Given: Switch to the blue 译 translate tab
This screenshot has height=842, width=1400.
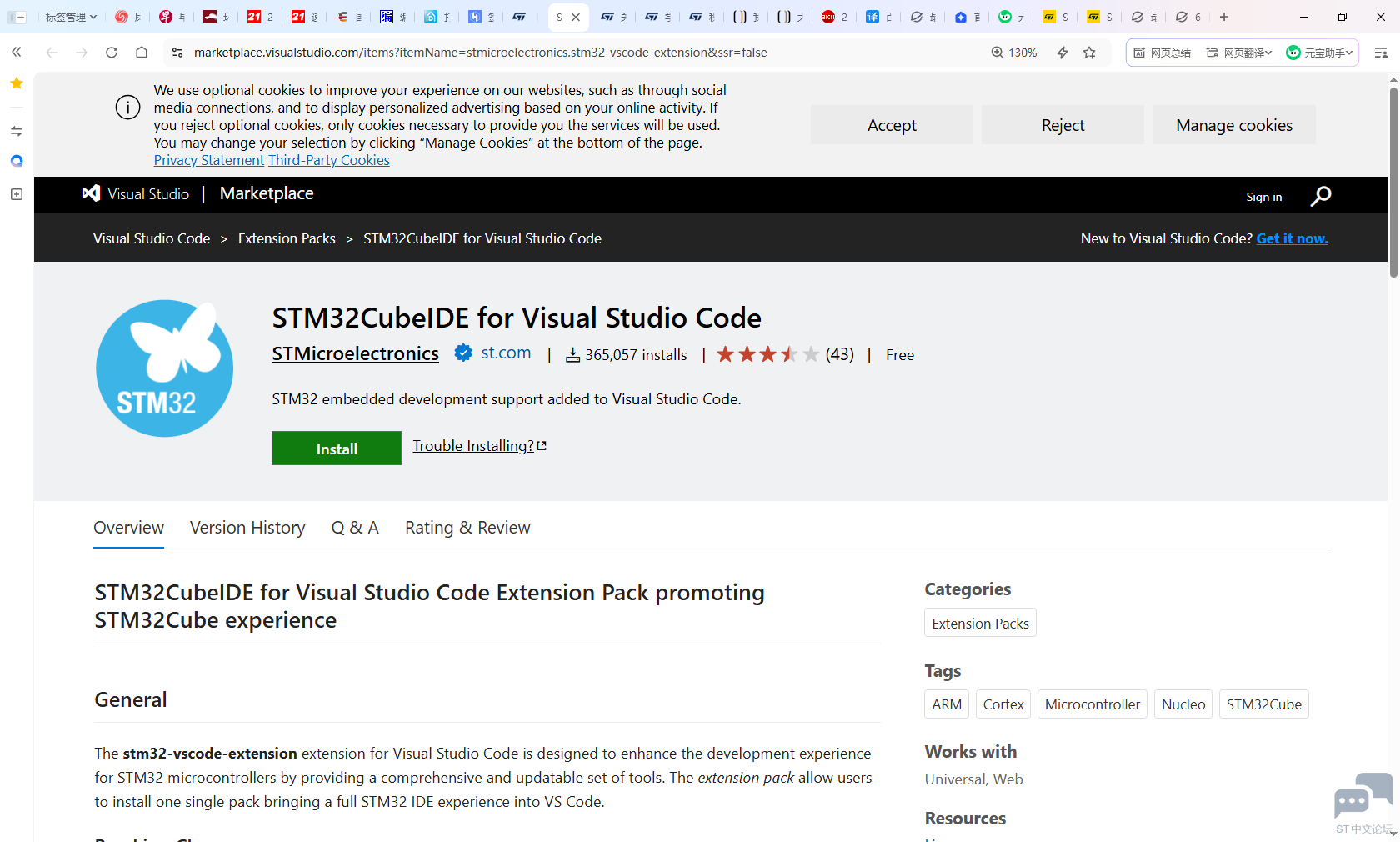Looking at the screenshot, I should (x=878, y=17).
